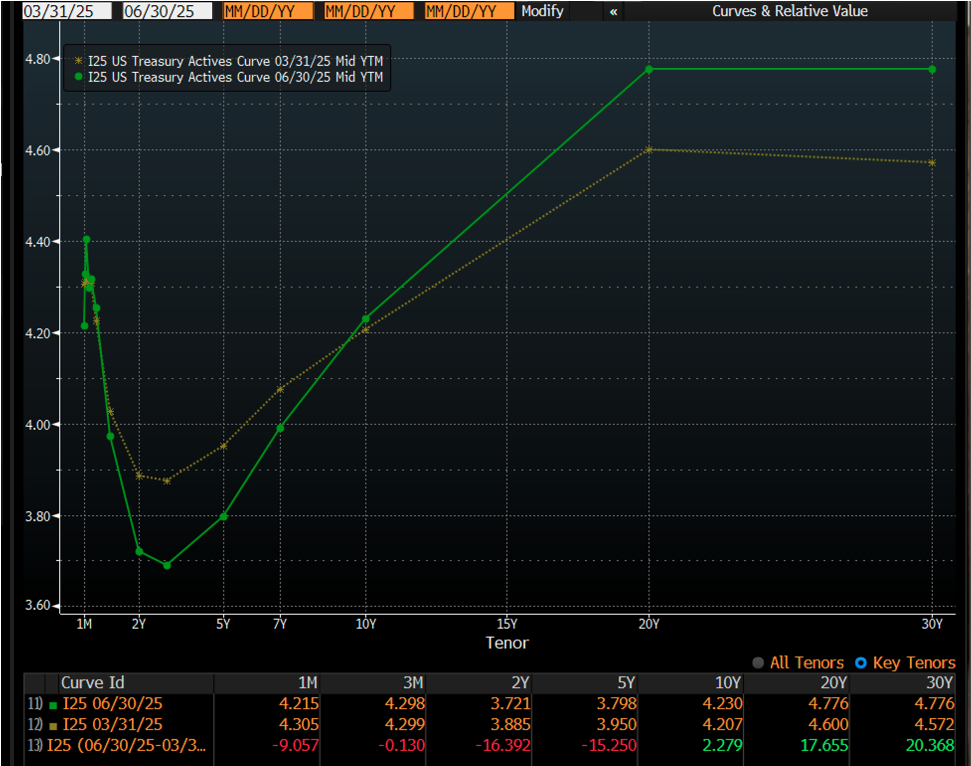Click the 10Y column header
971x766 pixels.
point(728,682)
